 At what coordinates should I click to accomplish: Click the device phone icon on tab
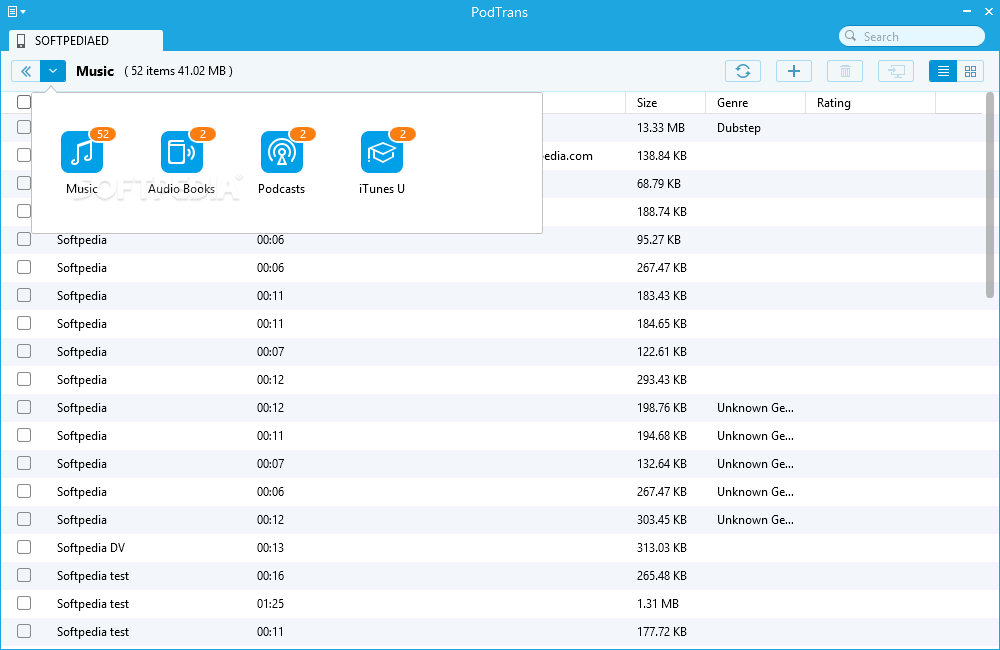point(21,41)
